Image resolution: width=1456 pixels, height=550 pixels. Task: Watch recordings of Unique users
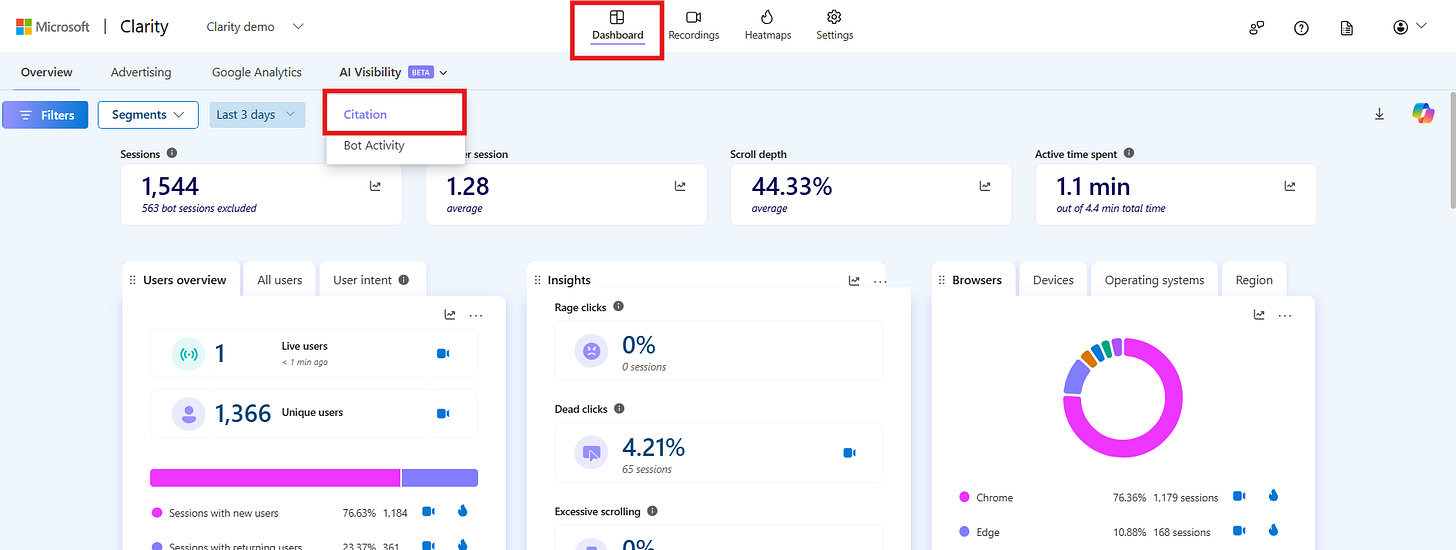(x=443, y=413)
